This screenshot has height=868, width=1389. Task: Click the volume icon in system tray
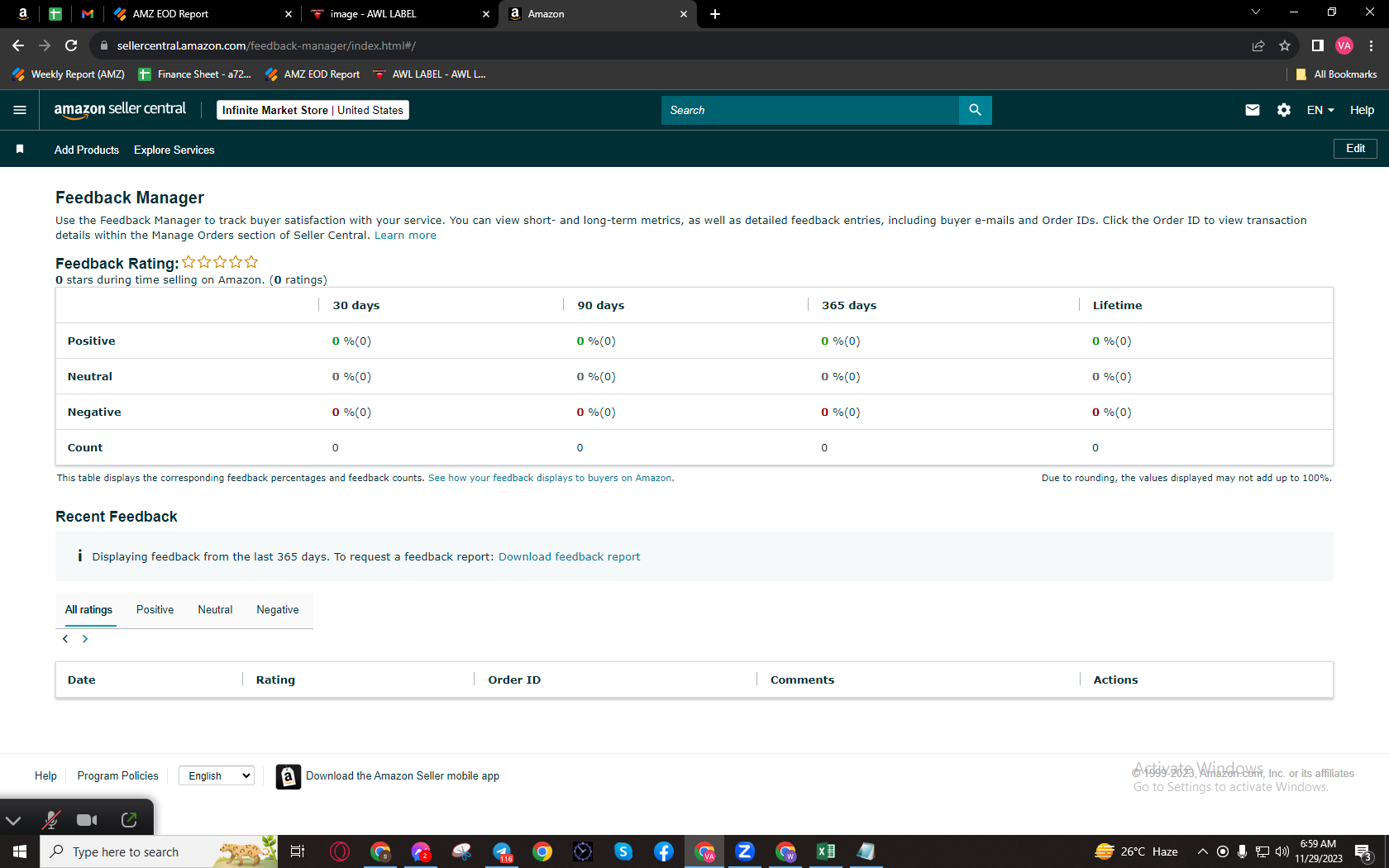[1282, 851]
